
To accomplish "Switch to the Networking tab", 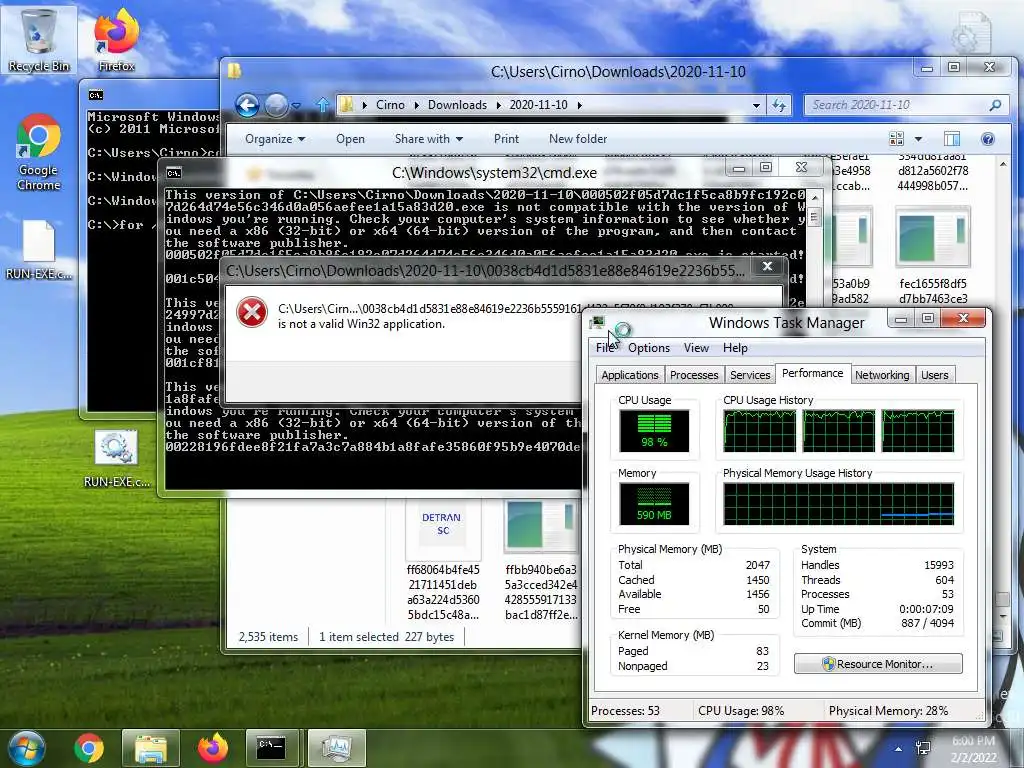I will pos(882,375).
